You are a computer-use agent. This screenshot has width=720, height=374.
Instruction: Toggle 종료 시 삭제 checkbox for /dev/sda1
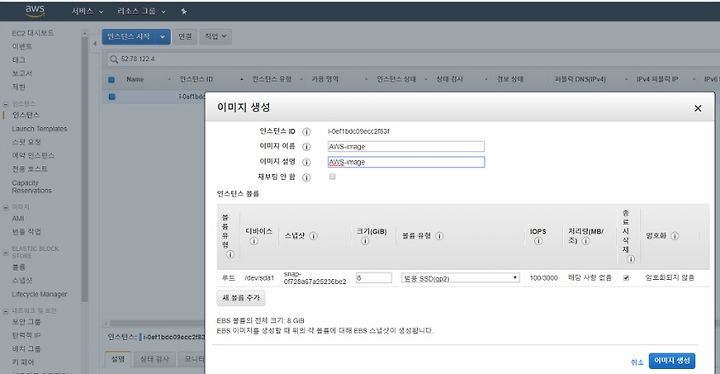click(x=626, y=278)
